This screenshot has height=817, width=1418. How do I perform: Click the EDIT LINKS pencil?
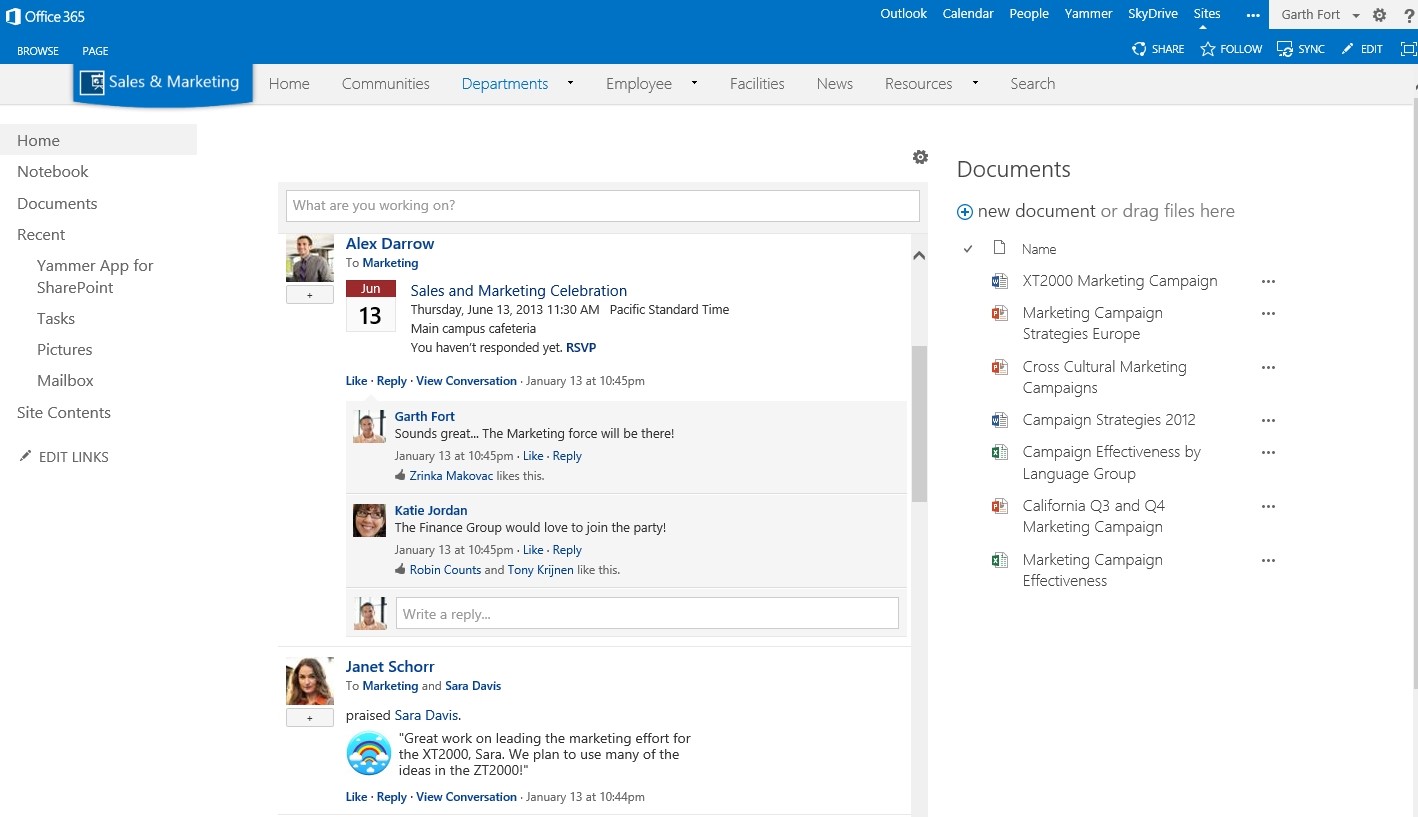26,456
